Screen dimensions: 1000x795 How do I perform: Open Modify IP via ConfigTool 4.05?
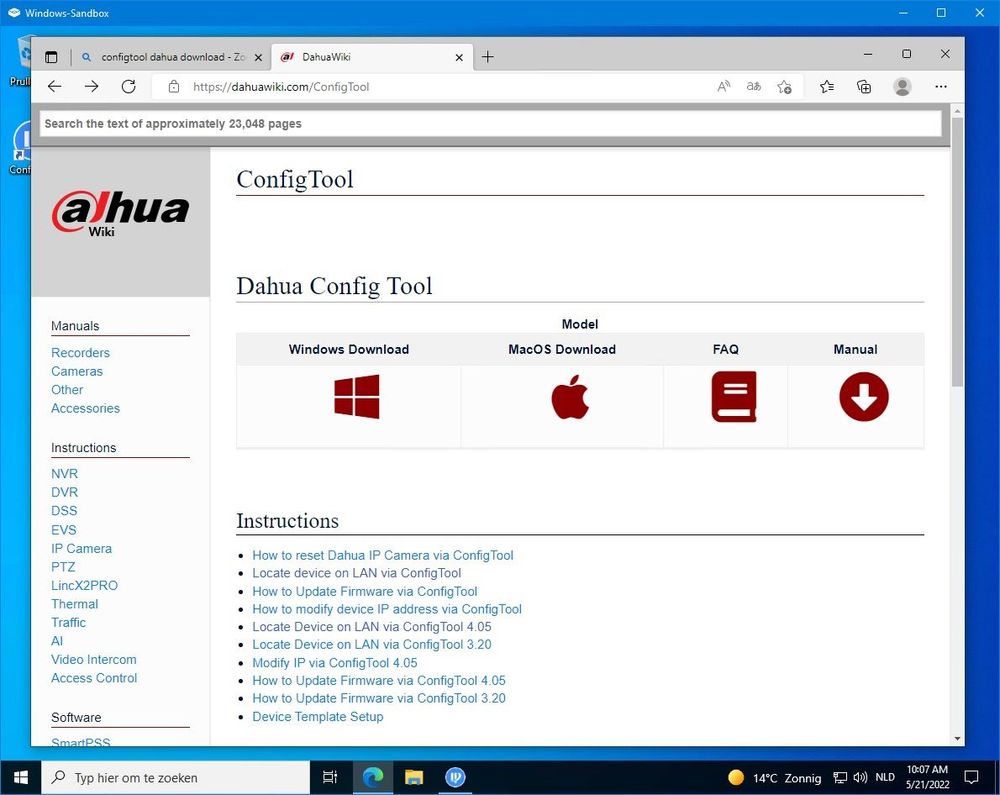pyautogui.click(x=335, y=662)
